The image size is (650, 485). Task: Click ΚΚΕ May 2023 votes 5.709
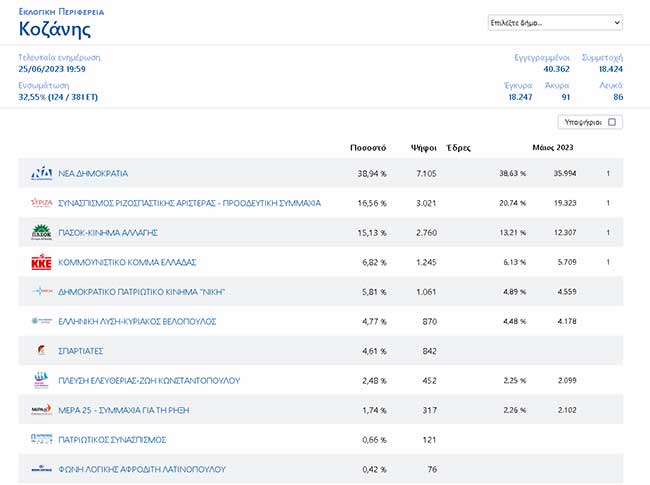pyautogui.click(x=567, y=262)
